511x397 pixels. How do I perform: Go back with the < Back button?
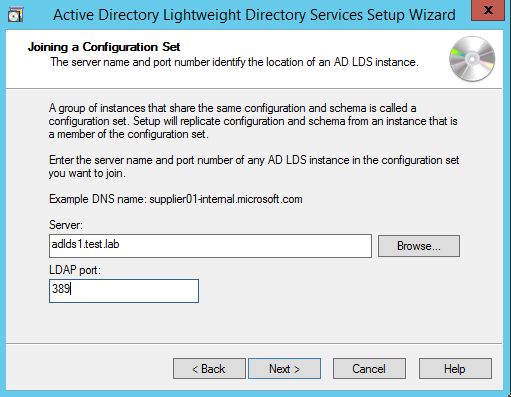click(x=209, y=369)
